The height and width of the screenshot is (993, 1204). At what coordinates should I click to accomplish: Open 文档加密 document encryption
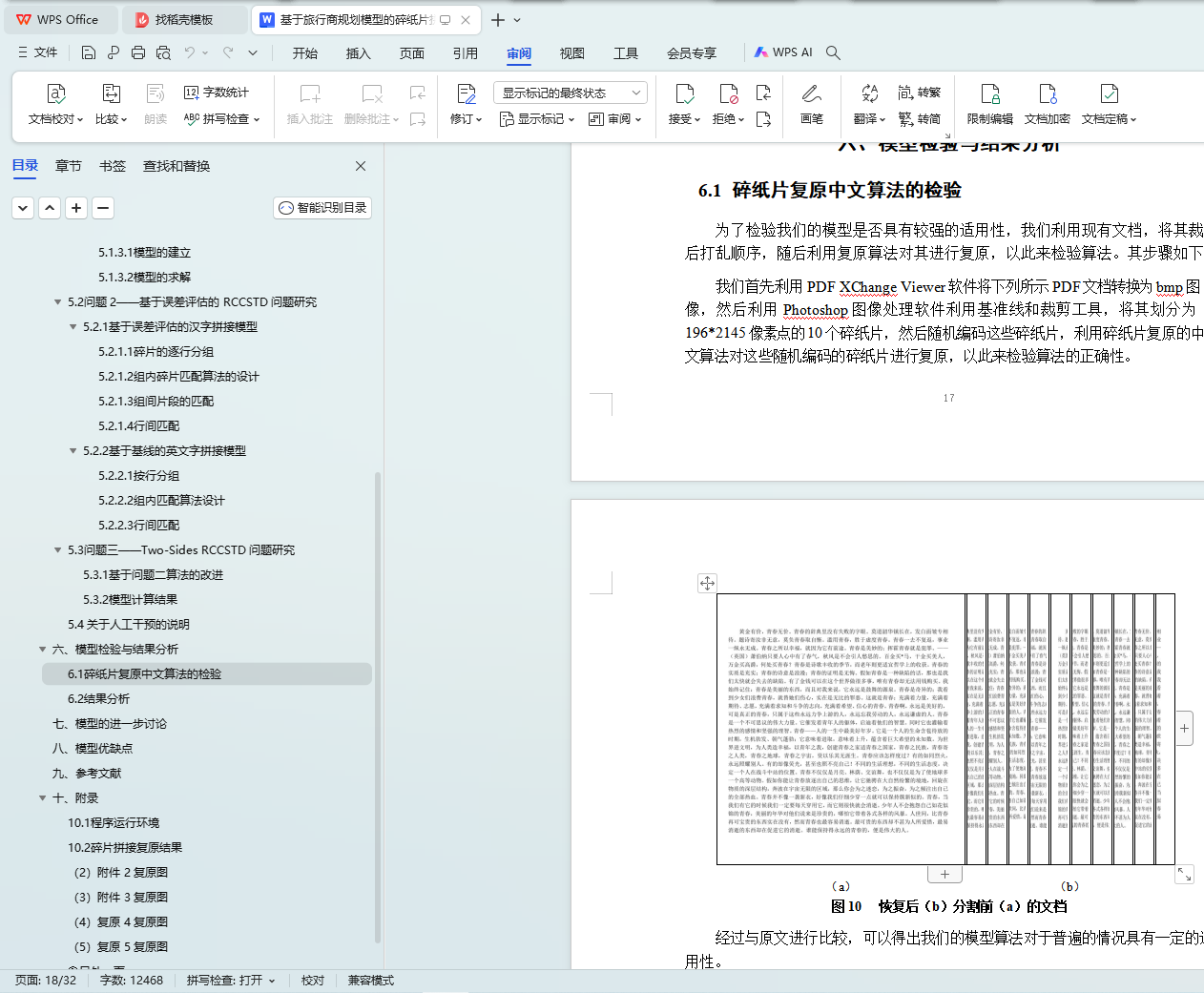coord(1048,104)
